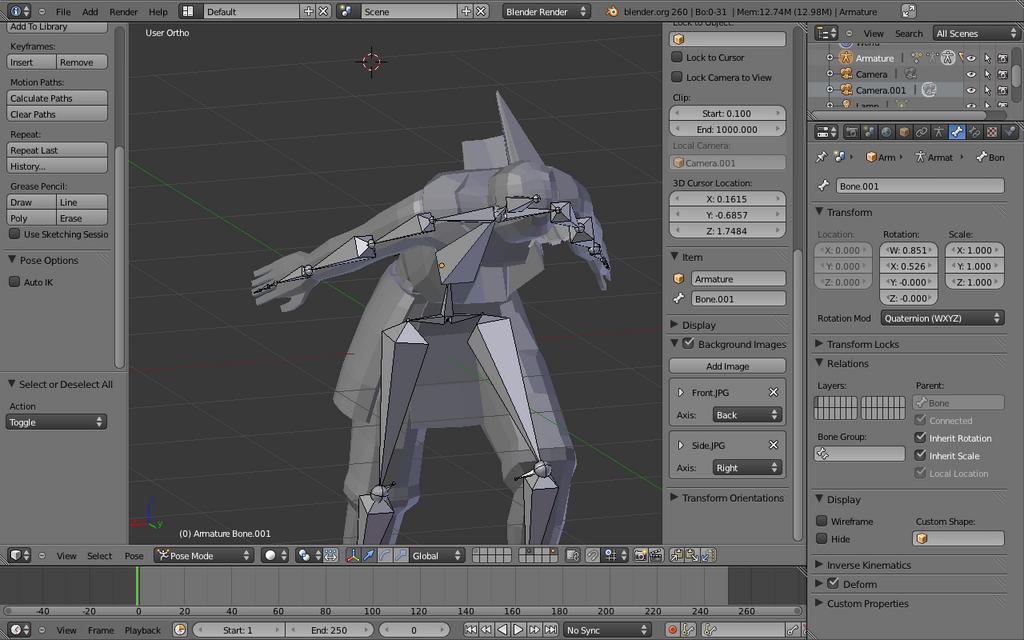
Task: Open the Object properties tab (cube icon)
Action: coord(904,131)
